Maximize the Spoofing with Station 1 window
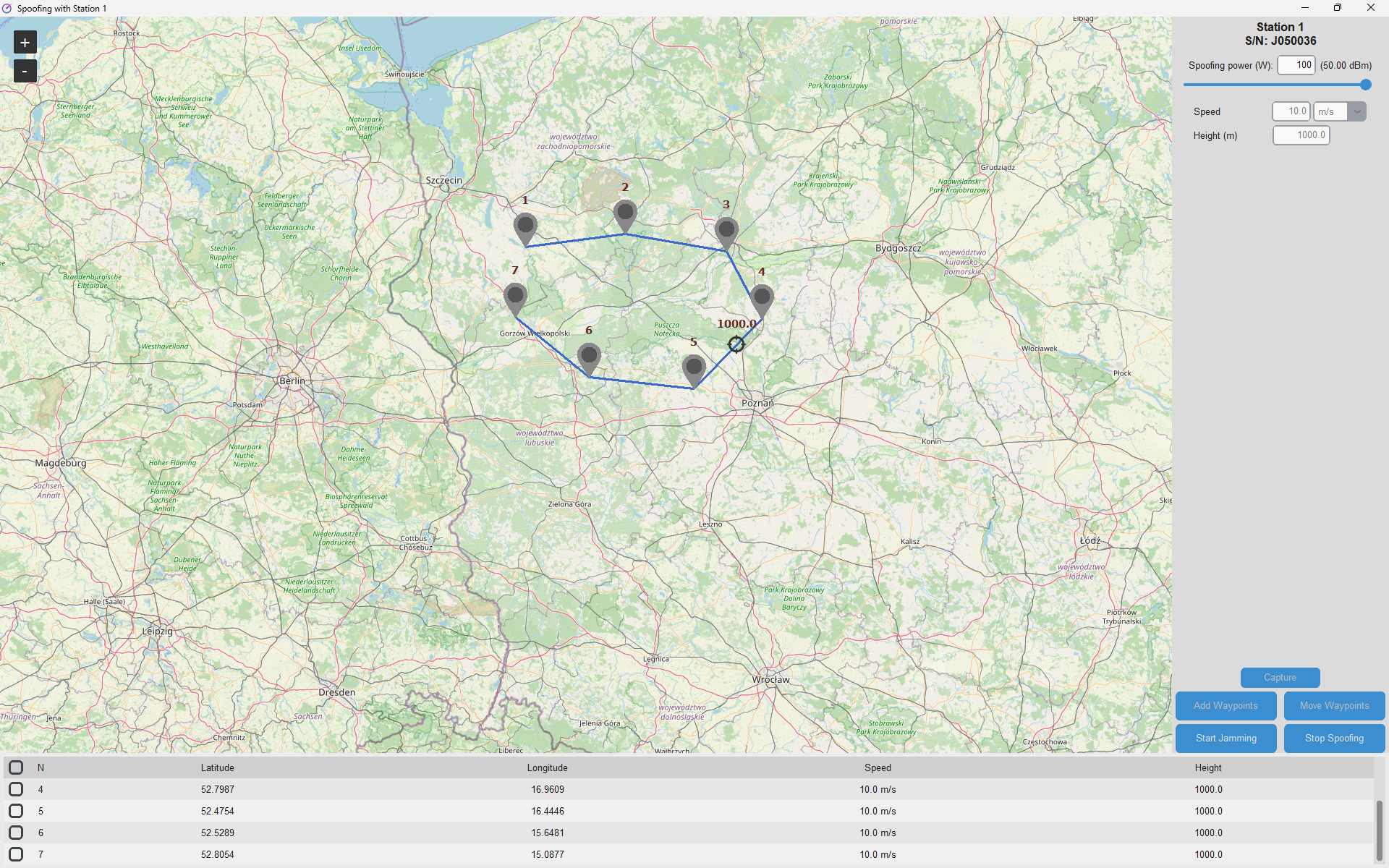The height and width of the screenshot is (868, 1389). [x=1338, y=8]
